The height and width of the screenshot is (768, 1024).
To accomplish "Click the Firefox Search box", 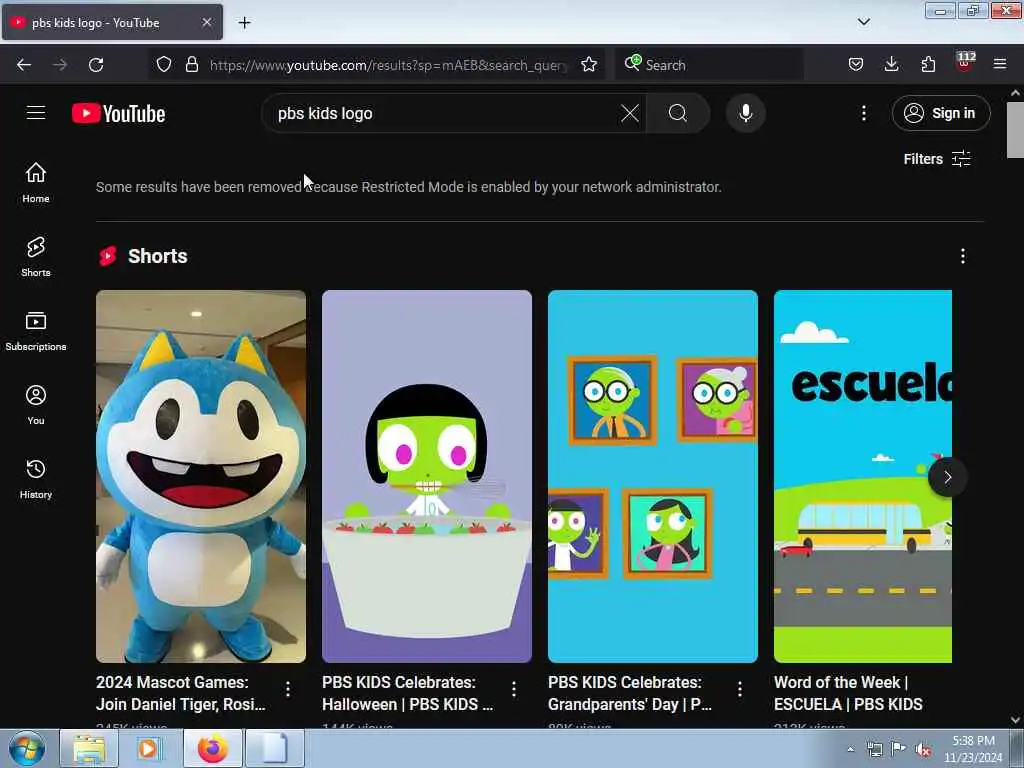I will [710, 65].
